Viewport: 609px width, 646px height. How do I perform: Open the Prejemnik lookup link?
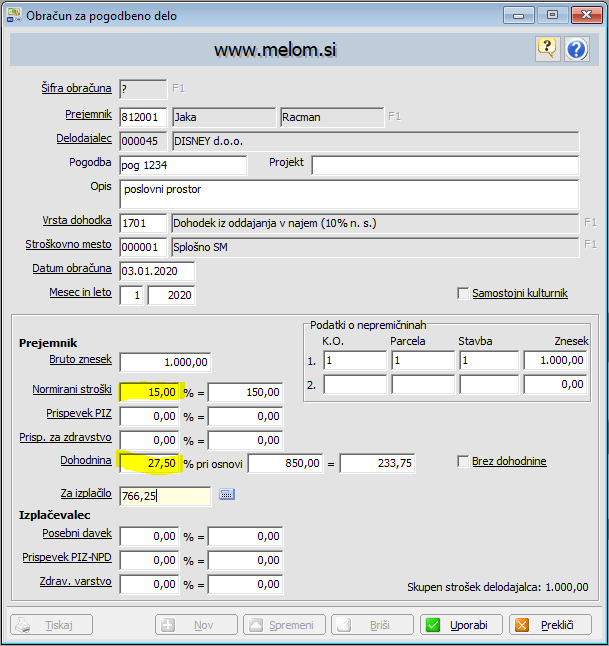pos(88,115)
